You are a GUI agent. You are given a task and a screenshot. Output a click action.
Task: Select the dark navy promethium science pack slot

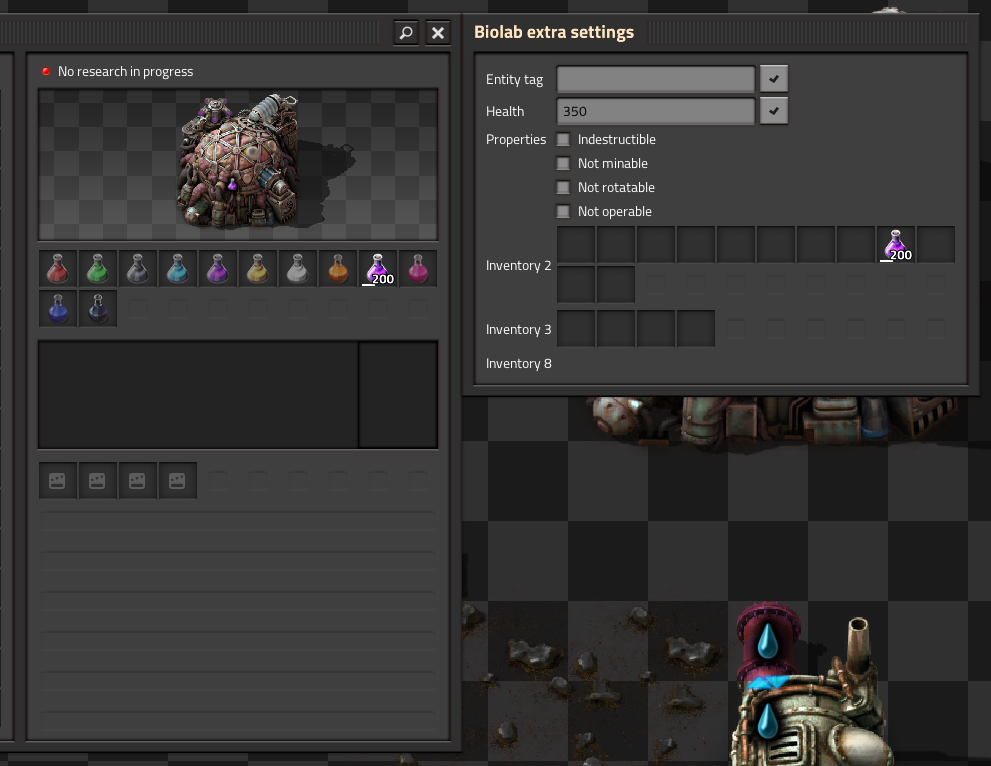point(97,308)
